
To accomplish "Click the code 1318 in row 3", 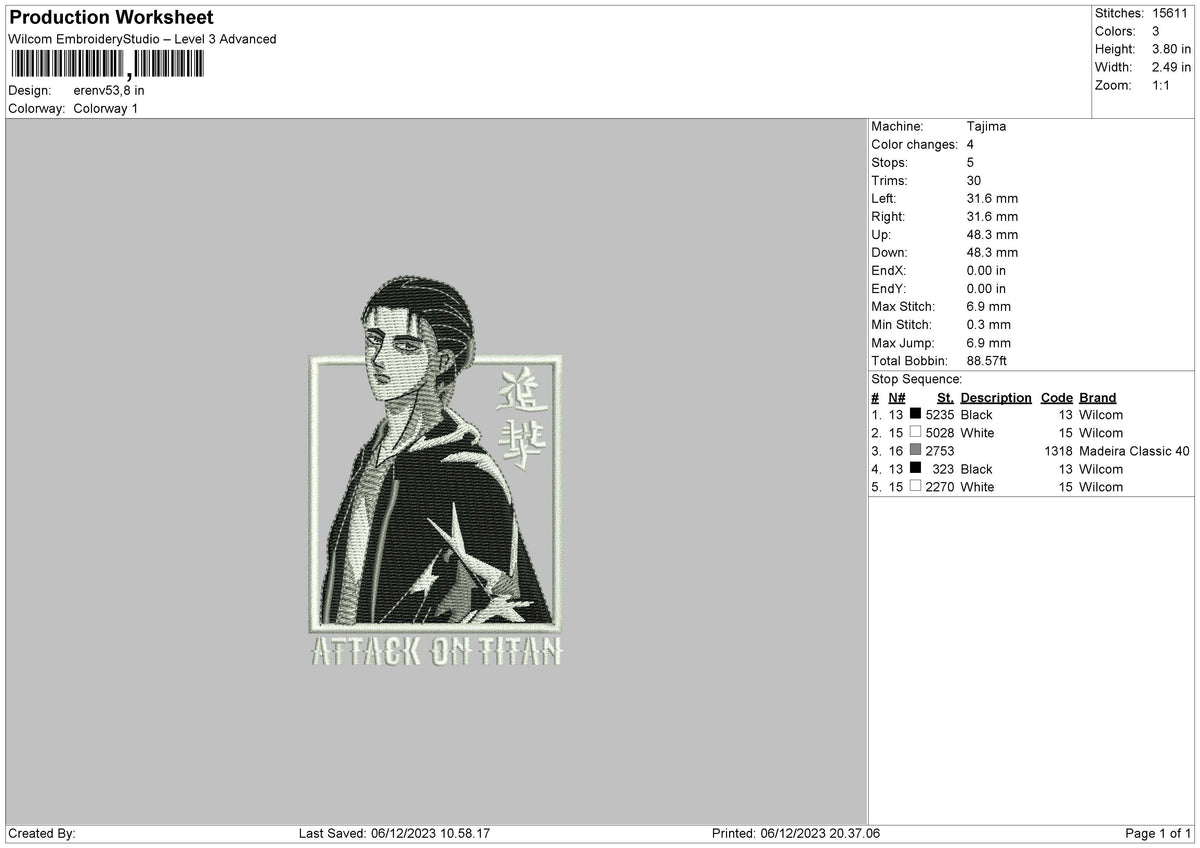I will pyautogui.click(x=1058, y=451).
